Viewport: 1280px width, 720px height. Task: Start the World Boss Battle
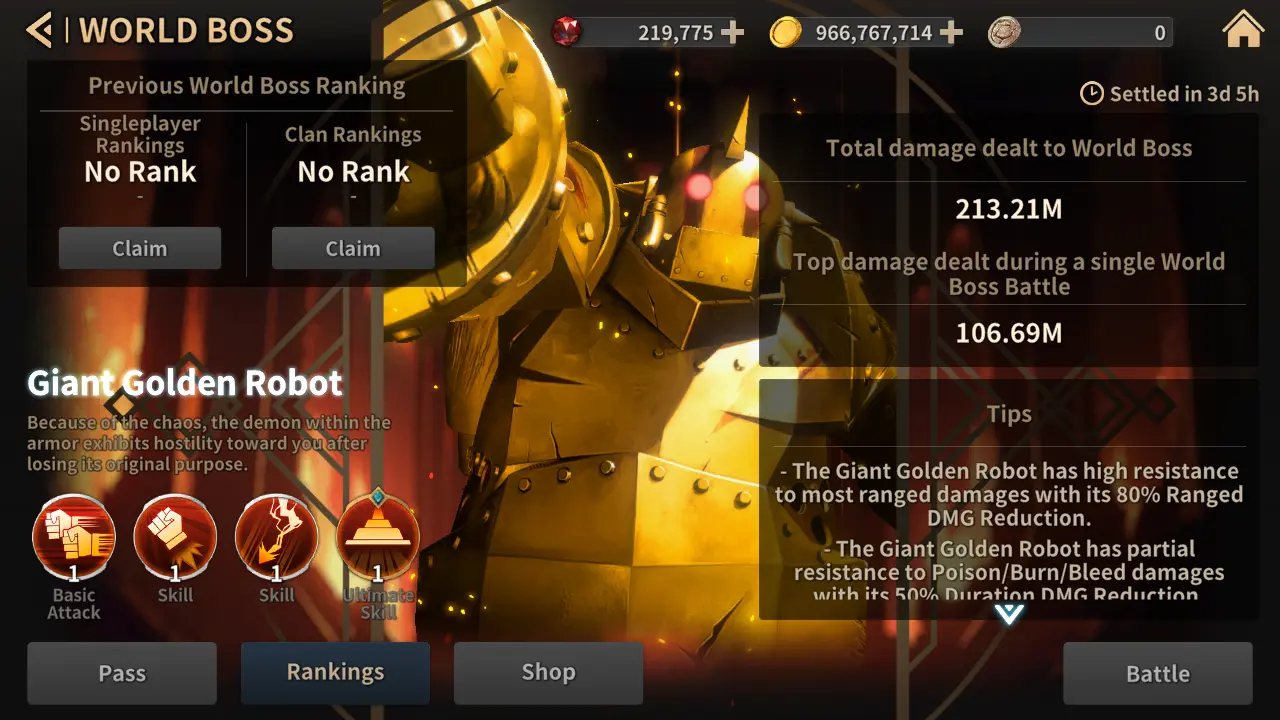(x=1158, y=673)
